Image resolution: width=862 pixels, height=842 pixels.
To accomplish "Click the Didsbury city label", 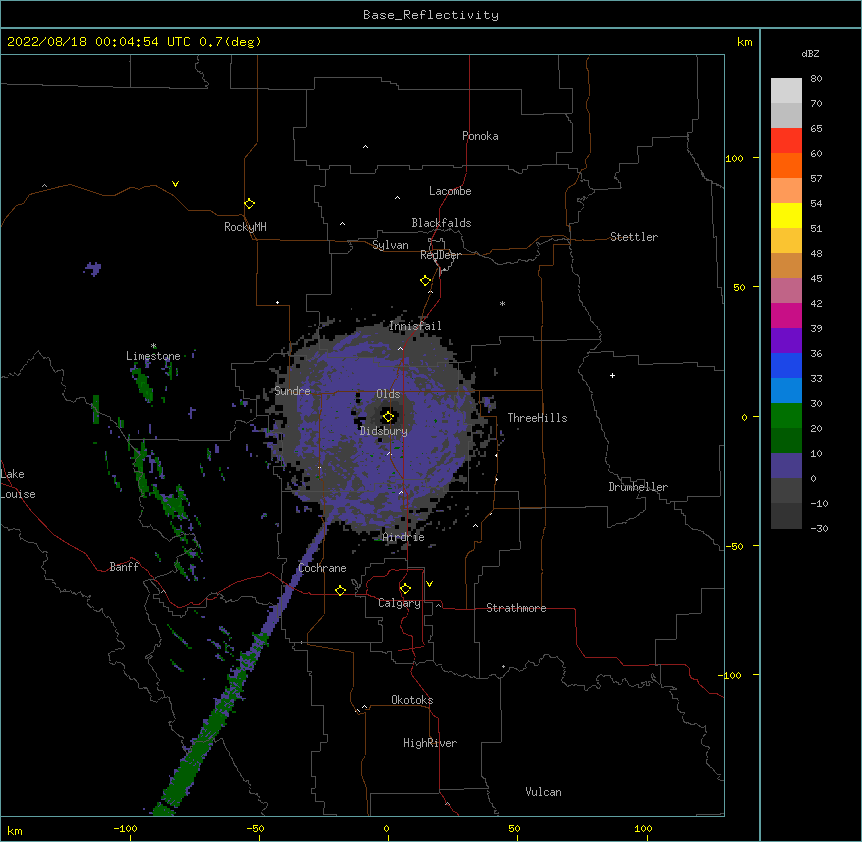I will click(384, 431).
